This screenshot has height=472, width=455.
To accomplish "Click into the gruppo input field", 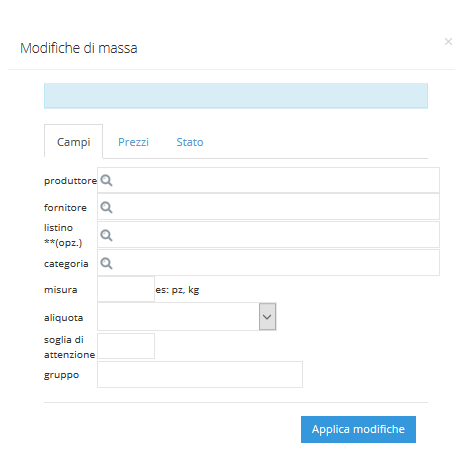I will [200, 375].
